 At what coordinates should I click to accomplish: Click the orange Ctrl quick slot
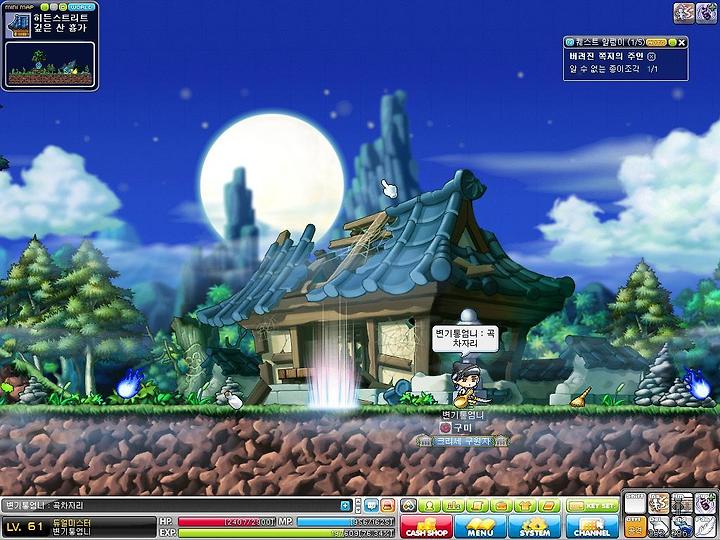click(x=636, y=527)
